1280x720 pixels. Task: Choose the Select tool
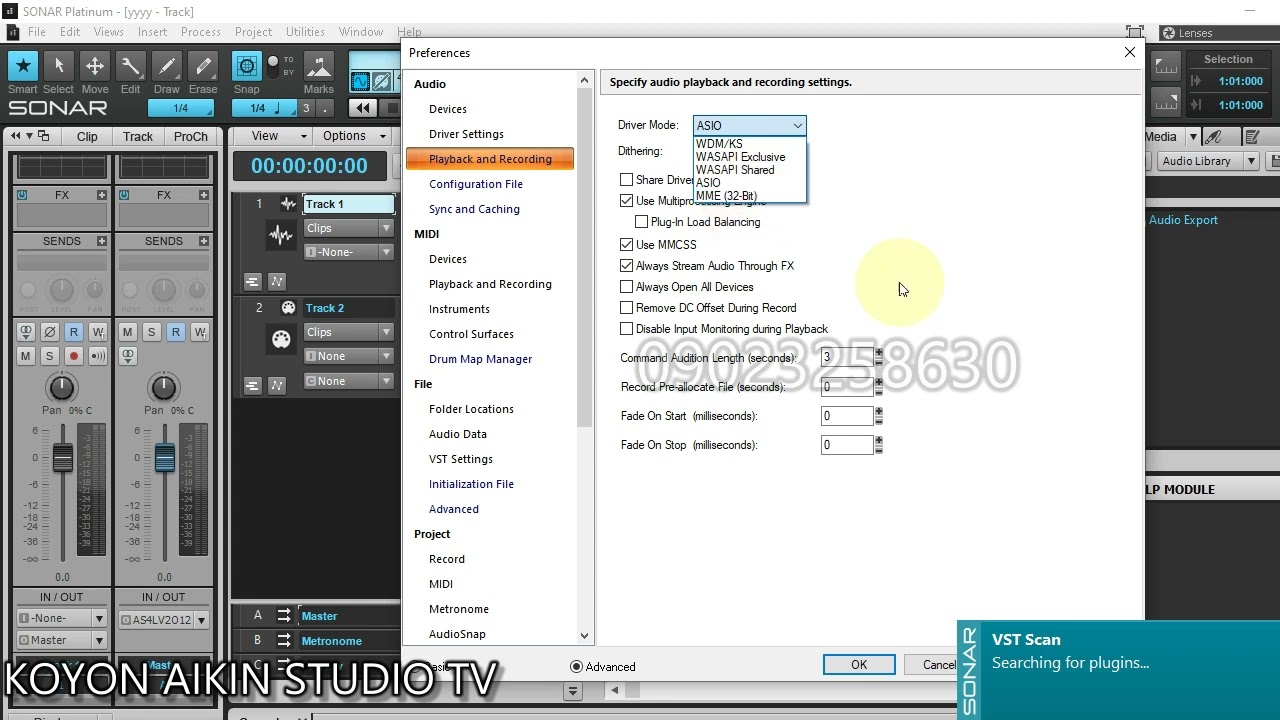(x=58, y=66)
